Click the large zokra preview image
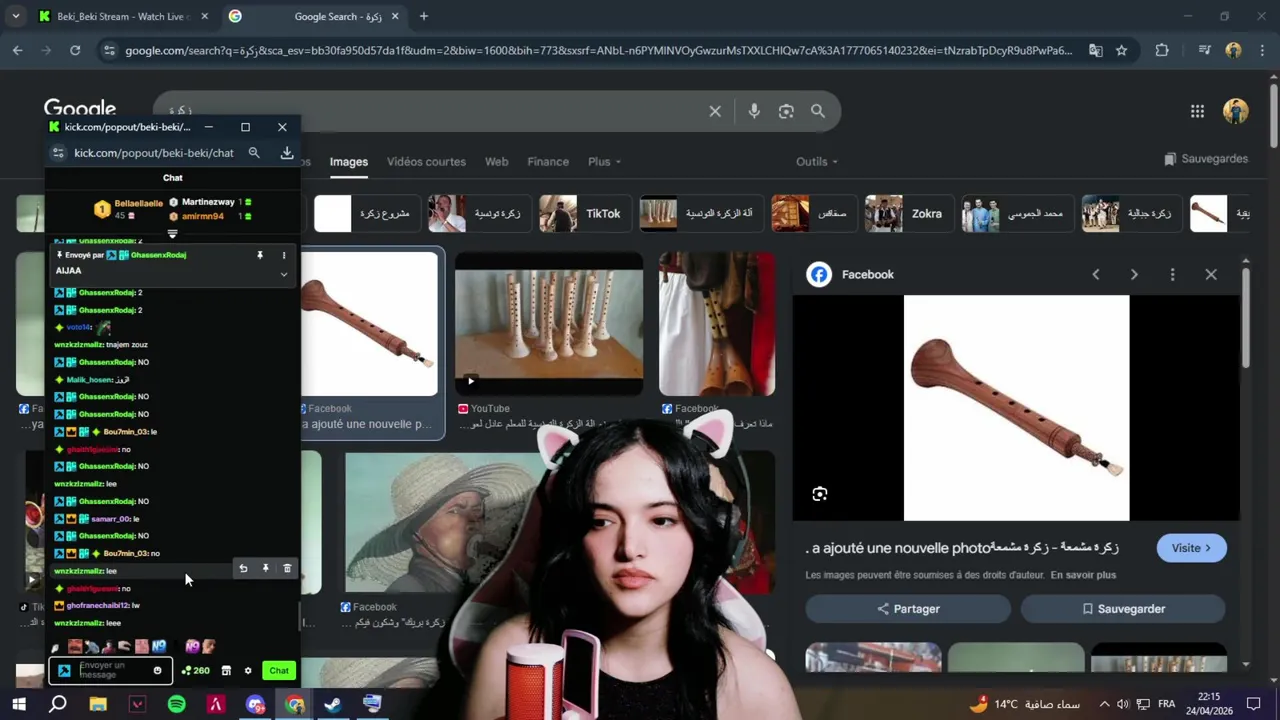Screen dimensions: 1280x720 [1016, 408]
